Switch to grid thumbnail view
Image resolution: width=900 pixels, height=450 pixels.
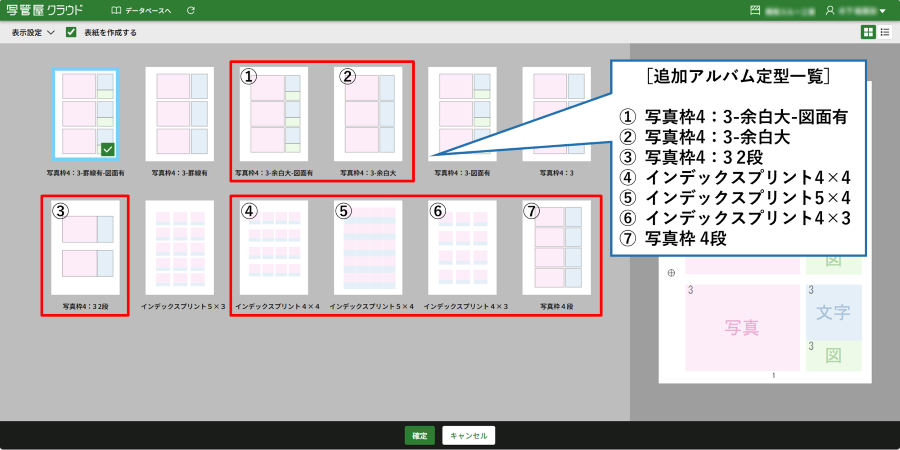pos(867,32)
